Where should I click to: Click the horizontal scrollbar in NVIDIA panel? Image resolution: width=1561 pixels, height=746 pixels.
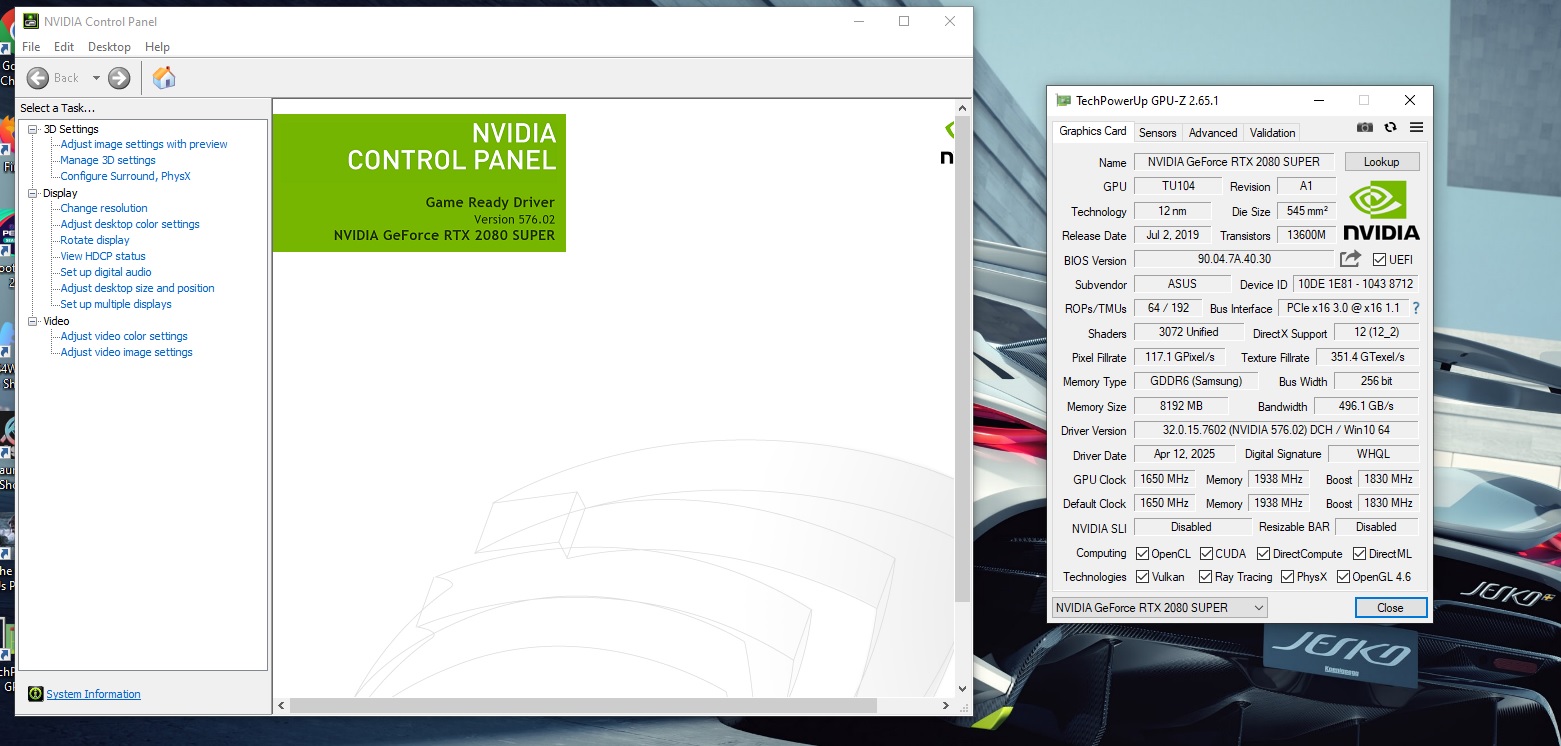click(583, 705)
